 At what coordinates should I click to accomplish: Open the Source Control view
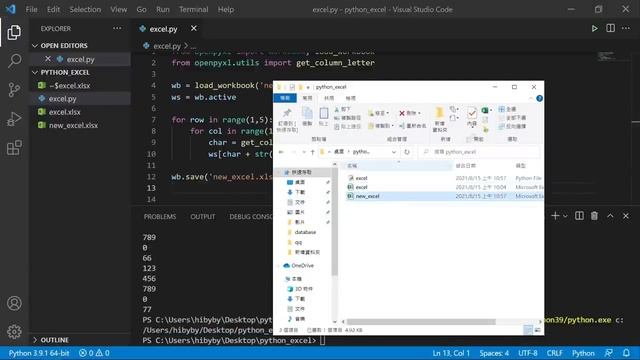point(14,90)
